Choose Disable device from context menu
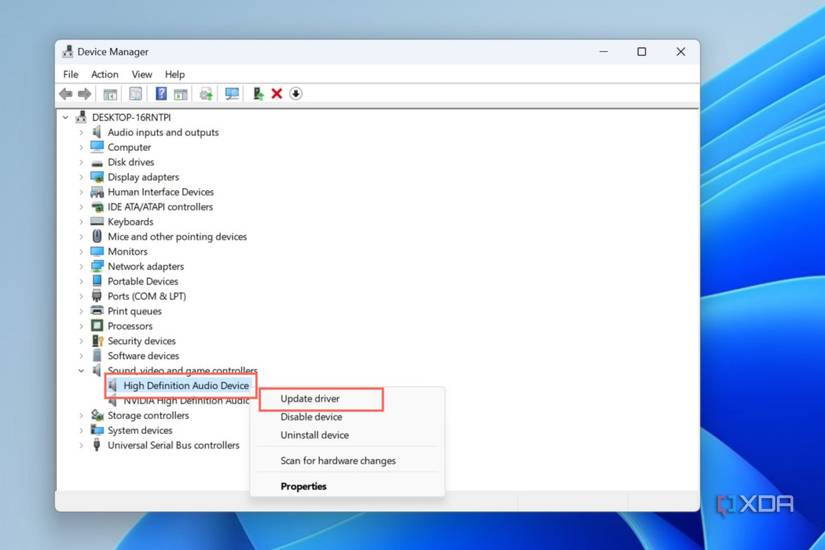This screenshot has height=550, width=825. (x=311, y=417)
